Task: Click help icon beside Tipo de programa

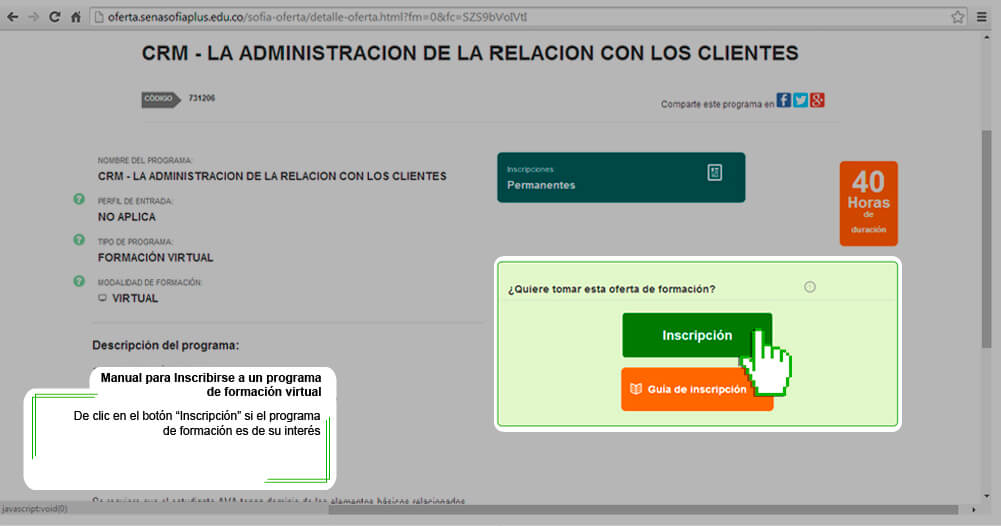Action: [79, 240]
